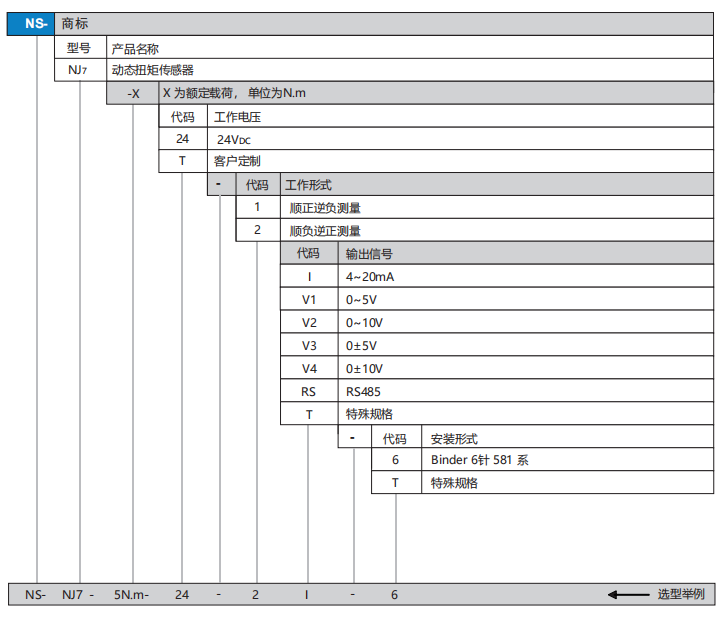Select output code V3
The width and height of the screenshot is (721, 618).
click(309, 346)
